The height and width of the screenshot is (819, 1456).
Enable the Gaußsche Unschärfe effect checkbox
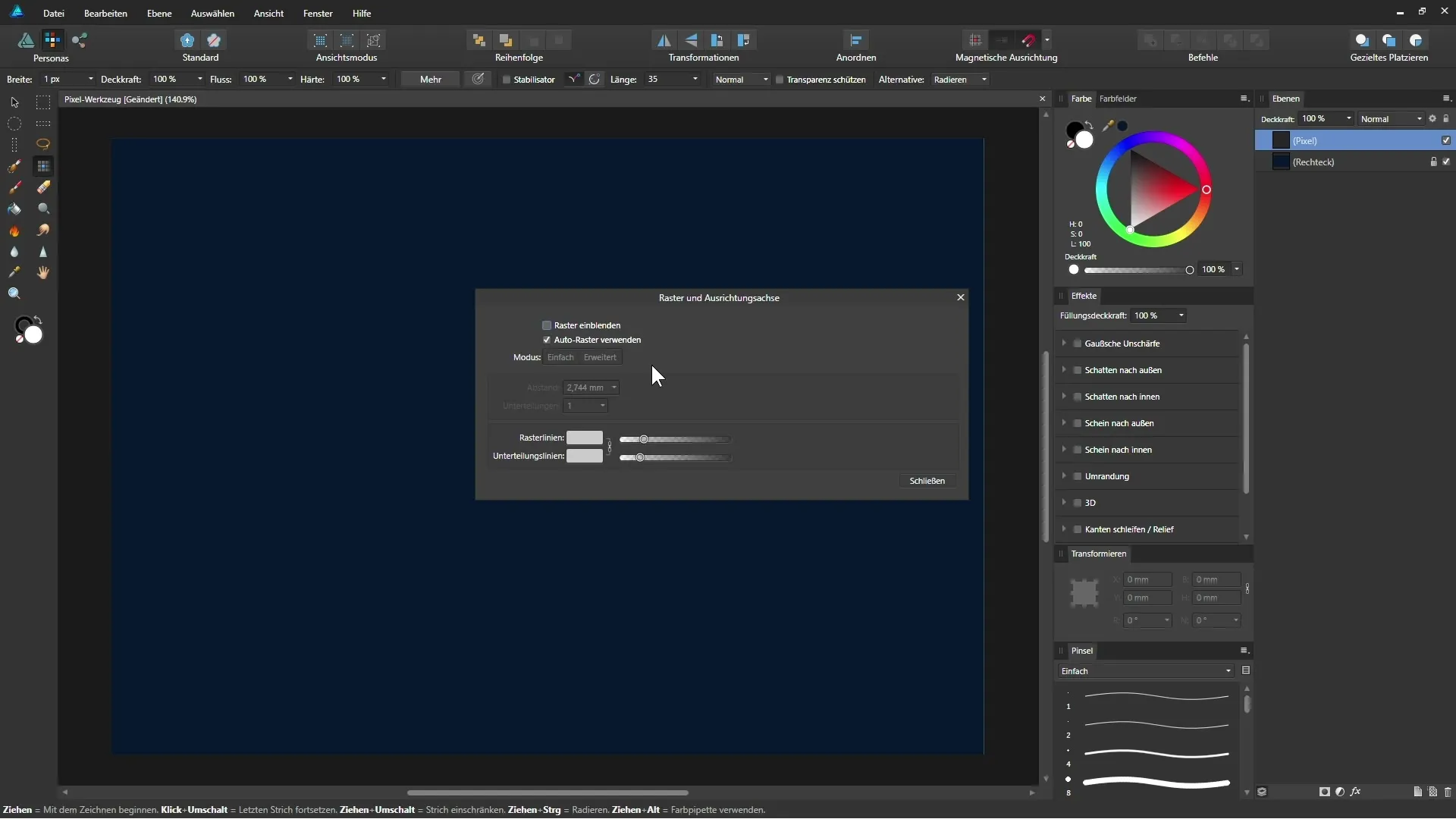tap(1078, 344)
